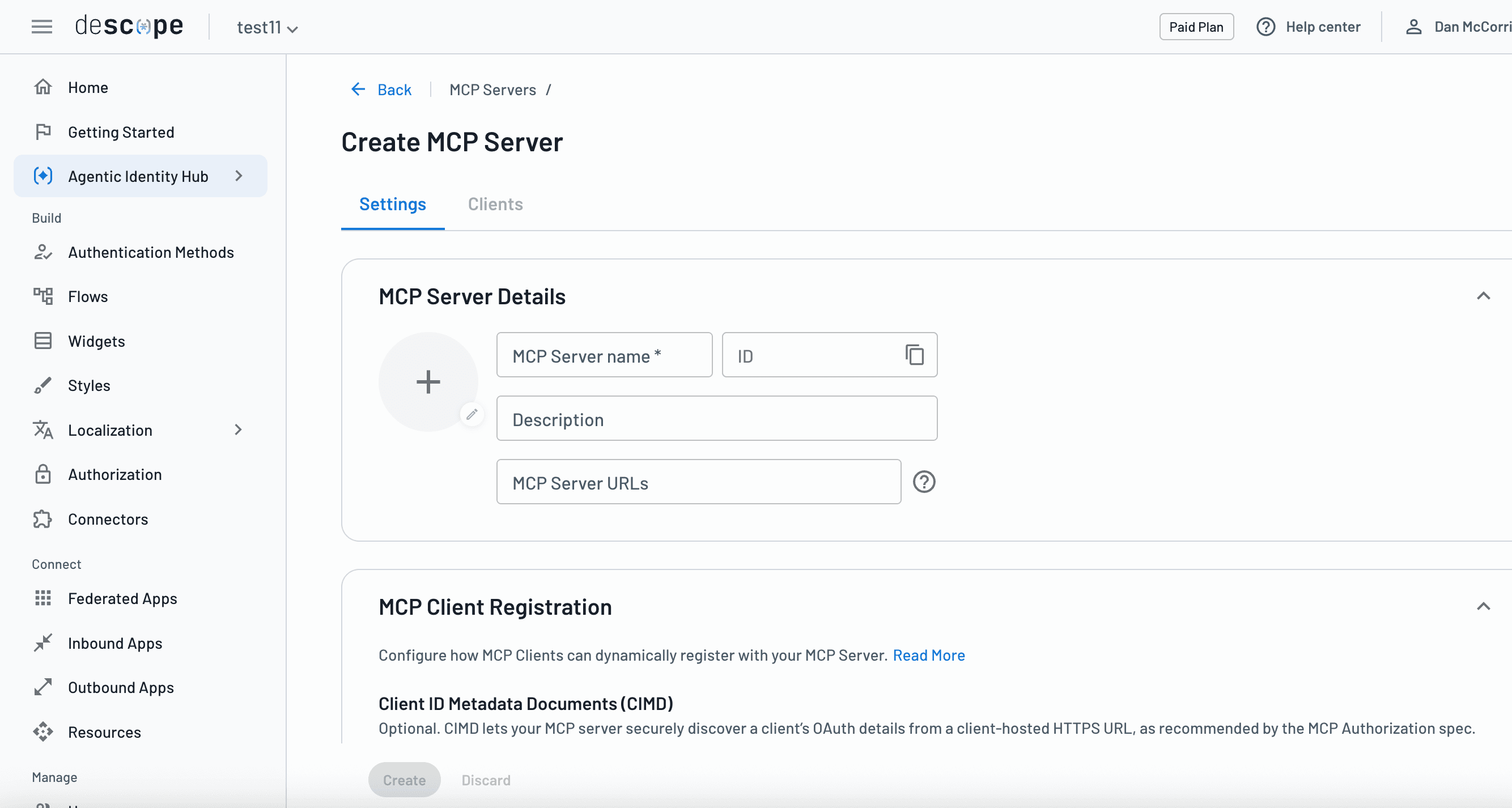
Task: Click the Discard button
Action: 486,780
